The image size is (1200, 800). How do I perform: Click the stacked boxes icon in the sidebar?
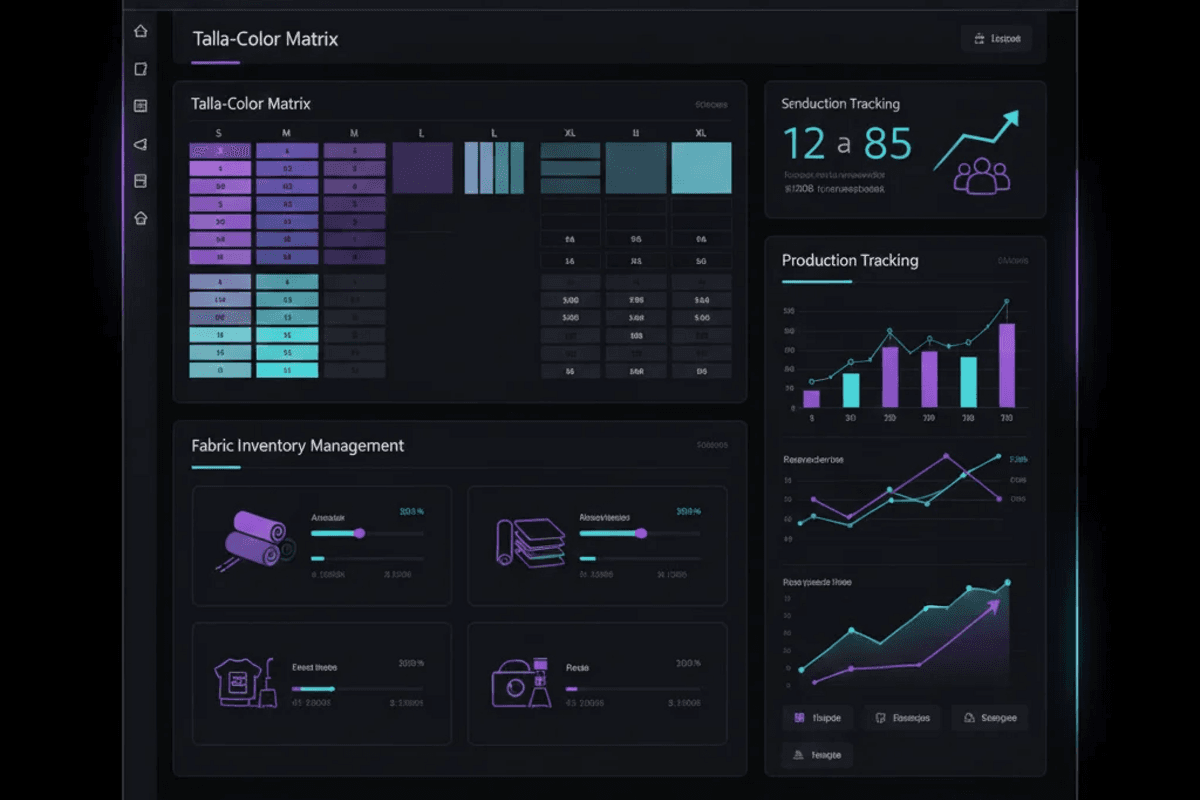[x=140, y=181]
